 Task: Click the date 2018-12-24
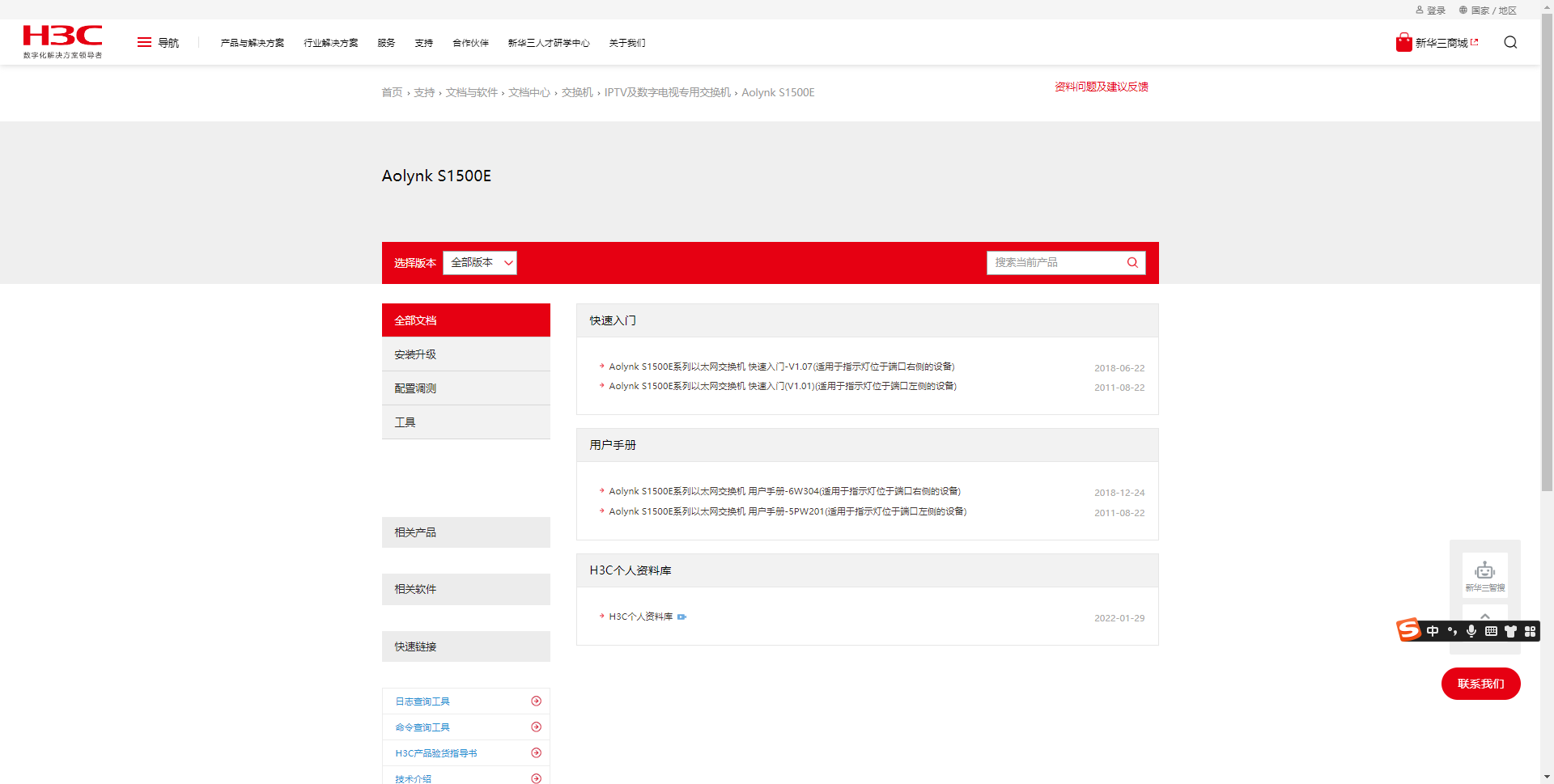1119,493
